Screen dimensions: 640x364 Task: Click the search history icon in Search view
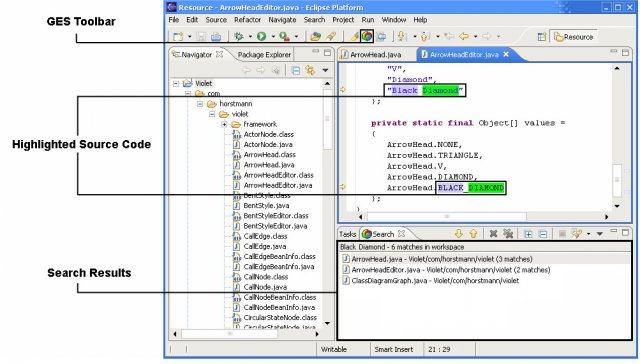coord(577,234)
